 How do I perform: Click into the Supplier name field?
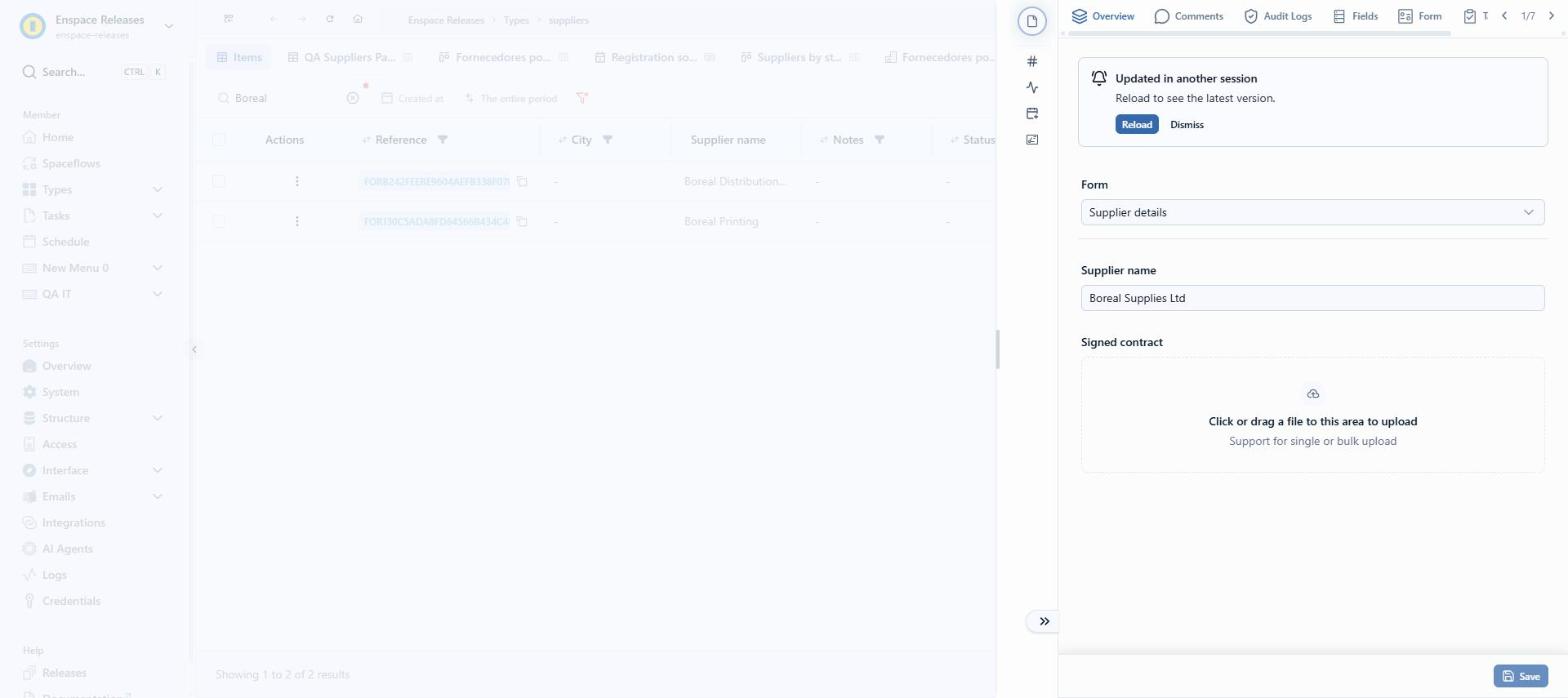pyautogui.click(x=1312, y=298)
